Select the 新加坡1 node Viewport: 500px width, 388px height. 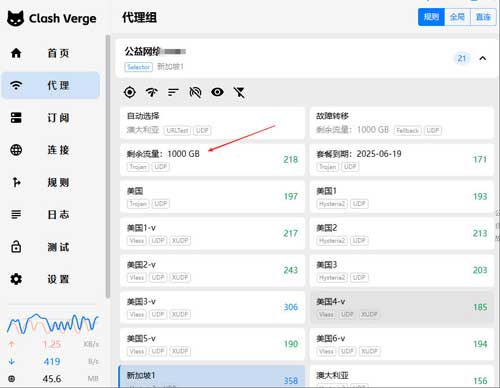tap(212, 377)
